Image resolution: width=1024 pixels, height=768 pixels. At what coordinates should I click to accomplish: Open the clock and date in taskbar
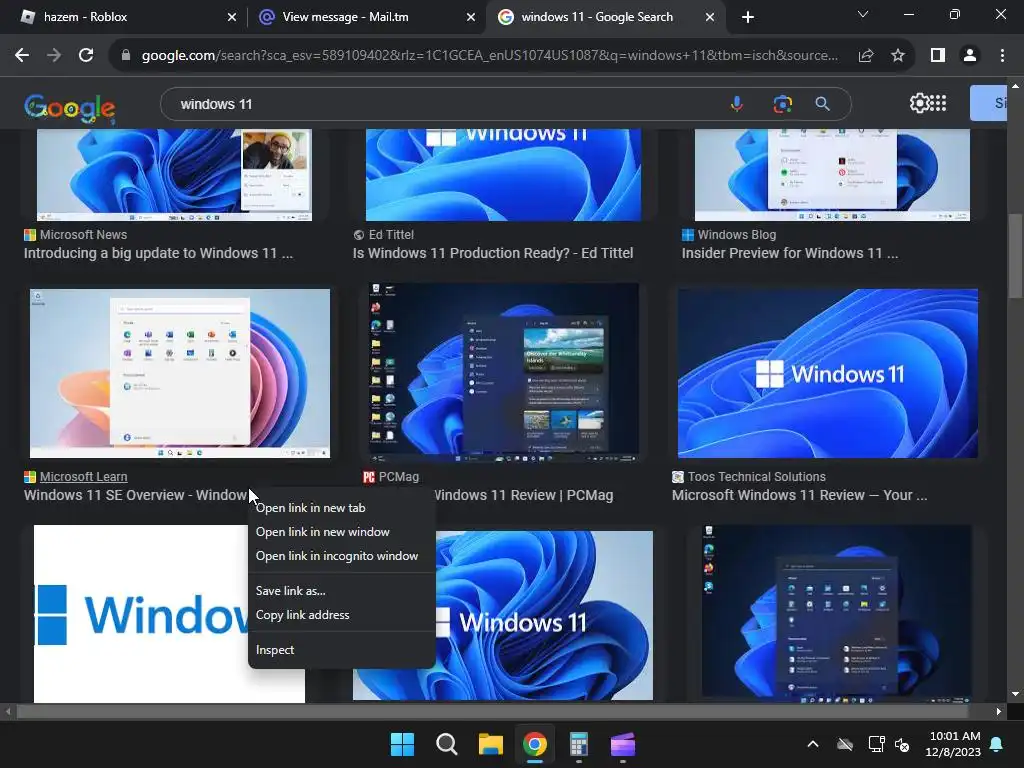tap(954, 744)
